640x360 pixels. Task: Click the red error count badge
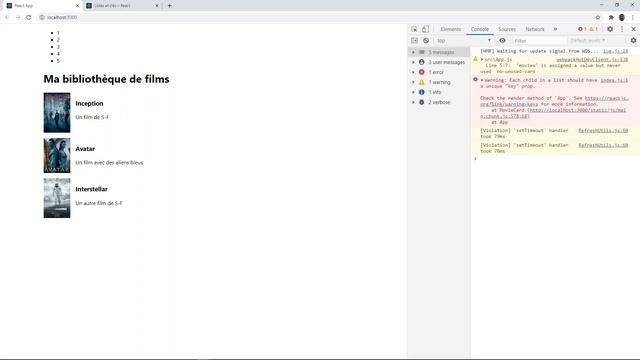pyautogui.click(x=582, y=29)
